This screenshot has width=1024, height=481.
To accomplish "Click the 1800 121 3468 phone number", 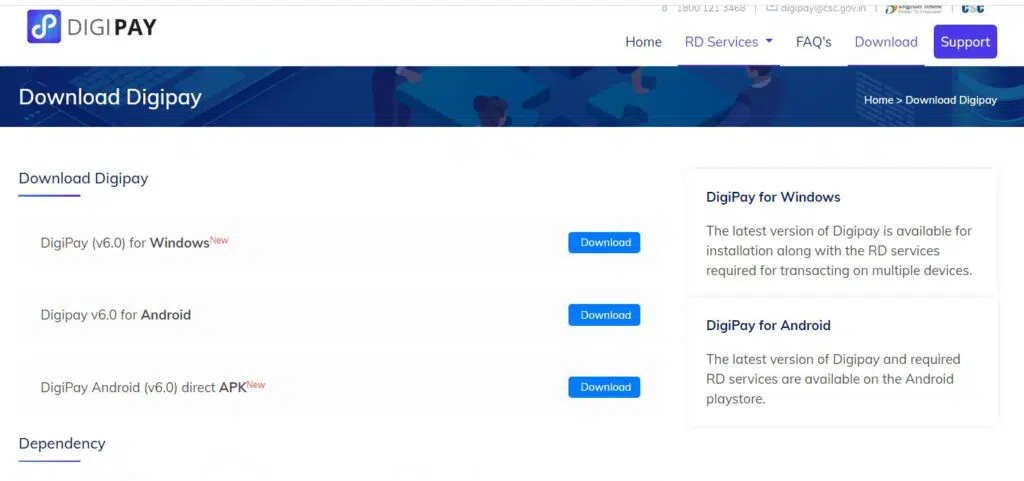I will tap(711, 8).
